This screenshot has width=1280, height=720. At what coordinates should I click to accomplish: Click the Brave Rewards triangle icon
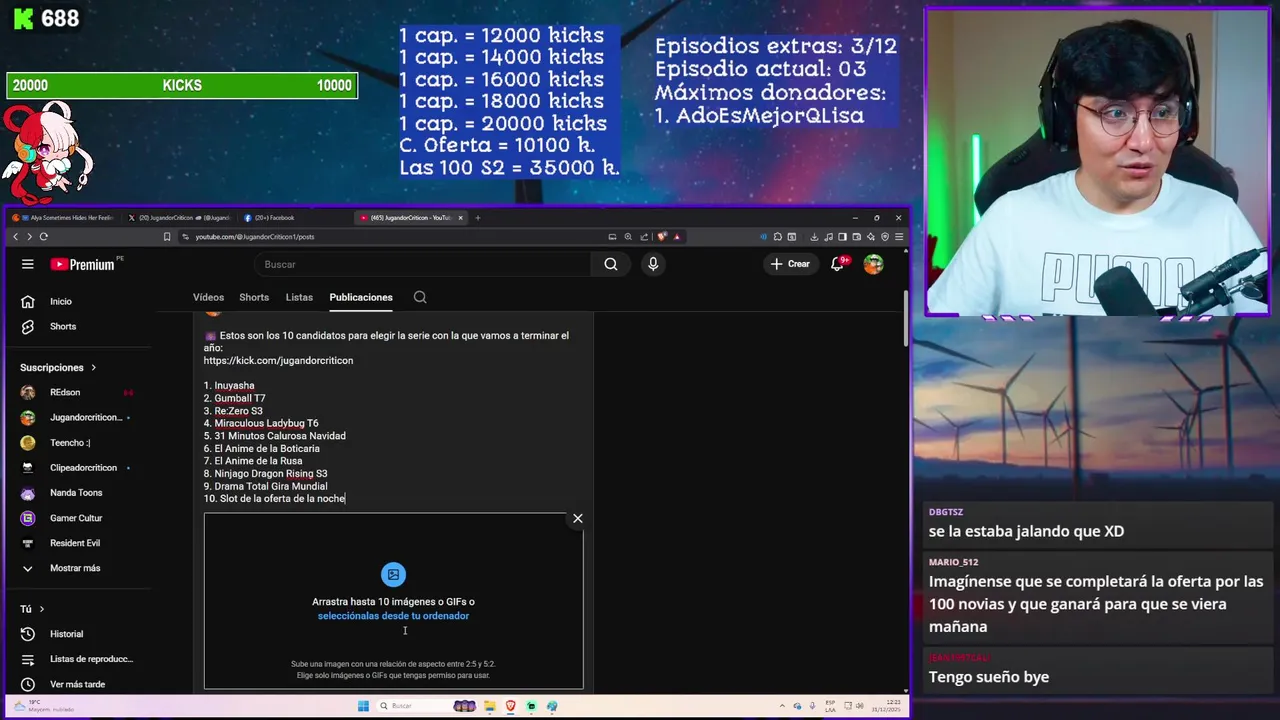pyautogui.click(x=677, y=237)
